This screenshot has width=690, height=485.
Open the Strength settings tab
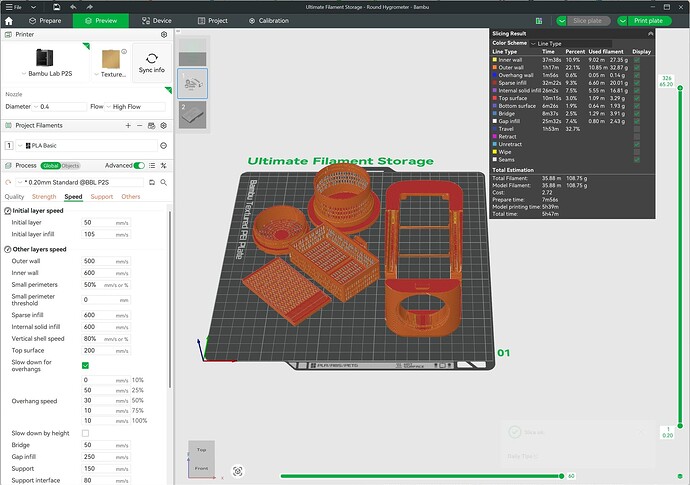point(44,197)
